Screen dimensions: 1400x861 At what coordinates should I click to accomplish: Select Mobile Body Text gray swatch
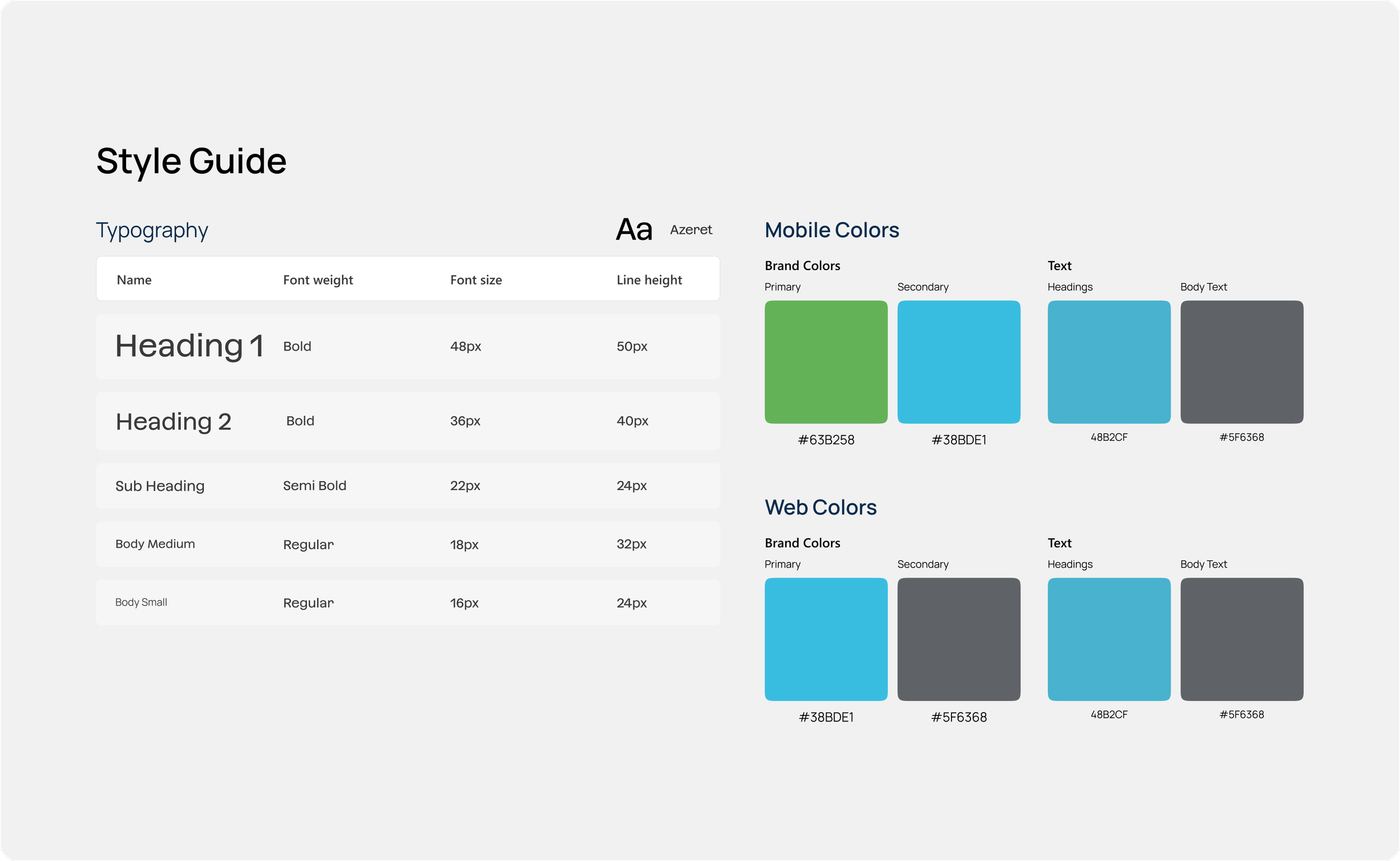(x=1241, y=362)
